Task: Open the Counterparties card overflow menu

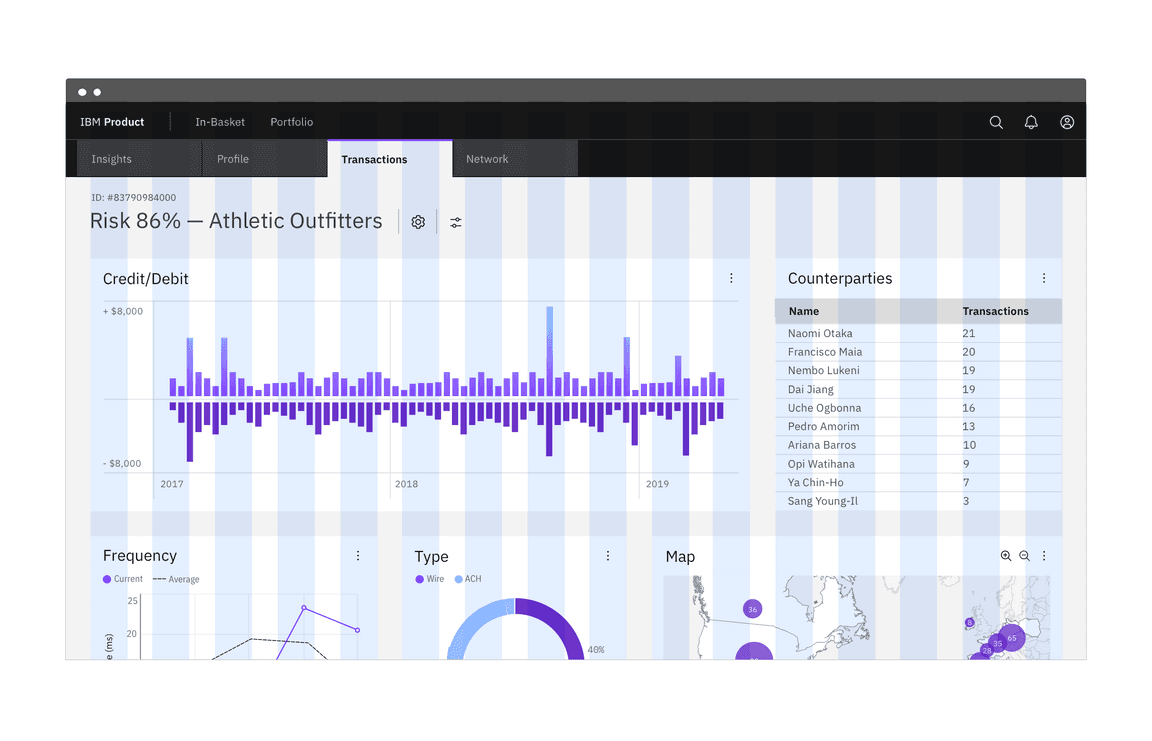Action: [1044, 278]
